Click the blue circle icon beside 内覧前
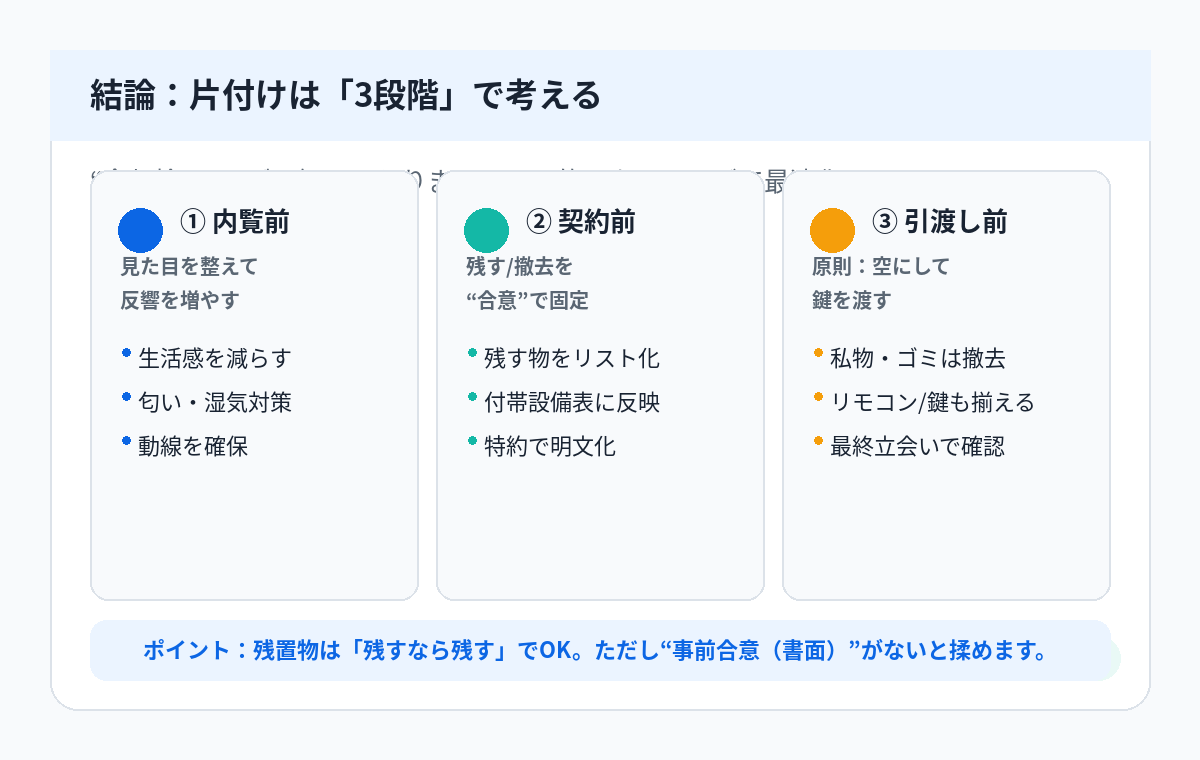 pos(140,230)
